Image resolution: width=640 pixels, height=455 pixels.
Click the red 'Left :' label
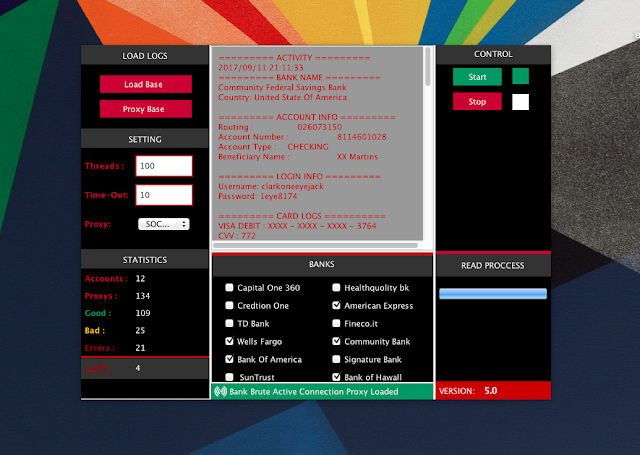(99, 369)
